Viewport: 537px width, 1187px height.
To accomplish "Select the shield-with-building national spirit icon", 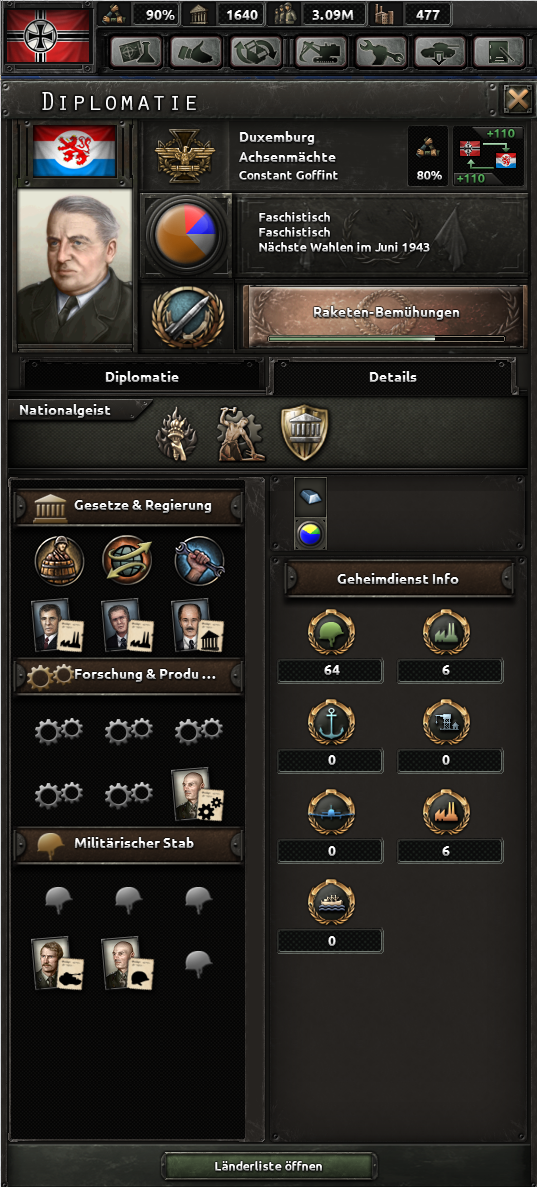I will 304,433.
